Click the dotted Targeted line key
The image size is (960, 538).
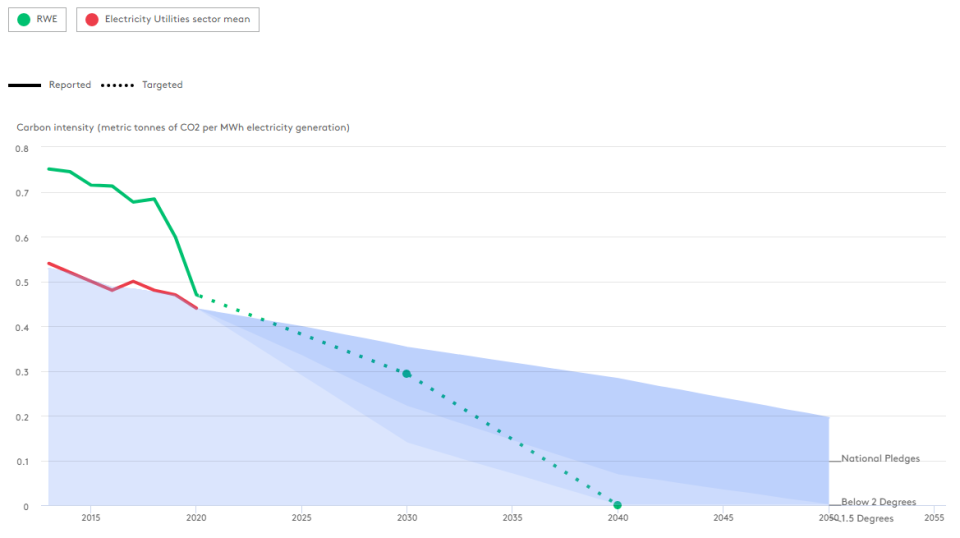tap(117, 85)
